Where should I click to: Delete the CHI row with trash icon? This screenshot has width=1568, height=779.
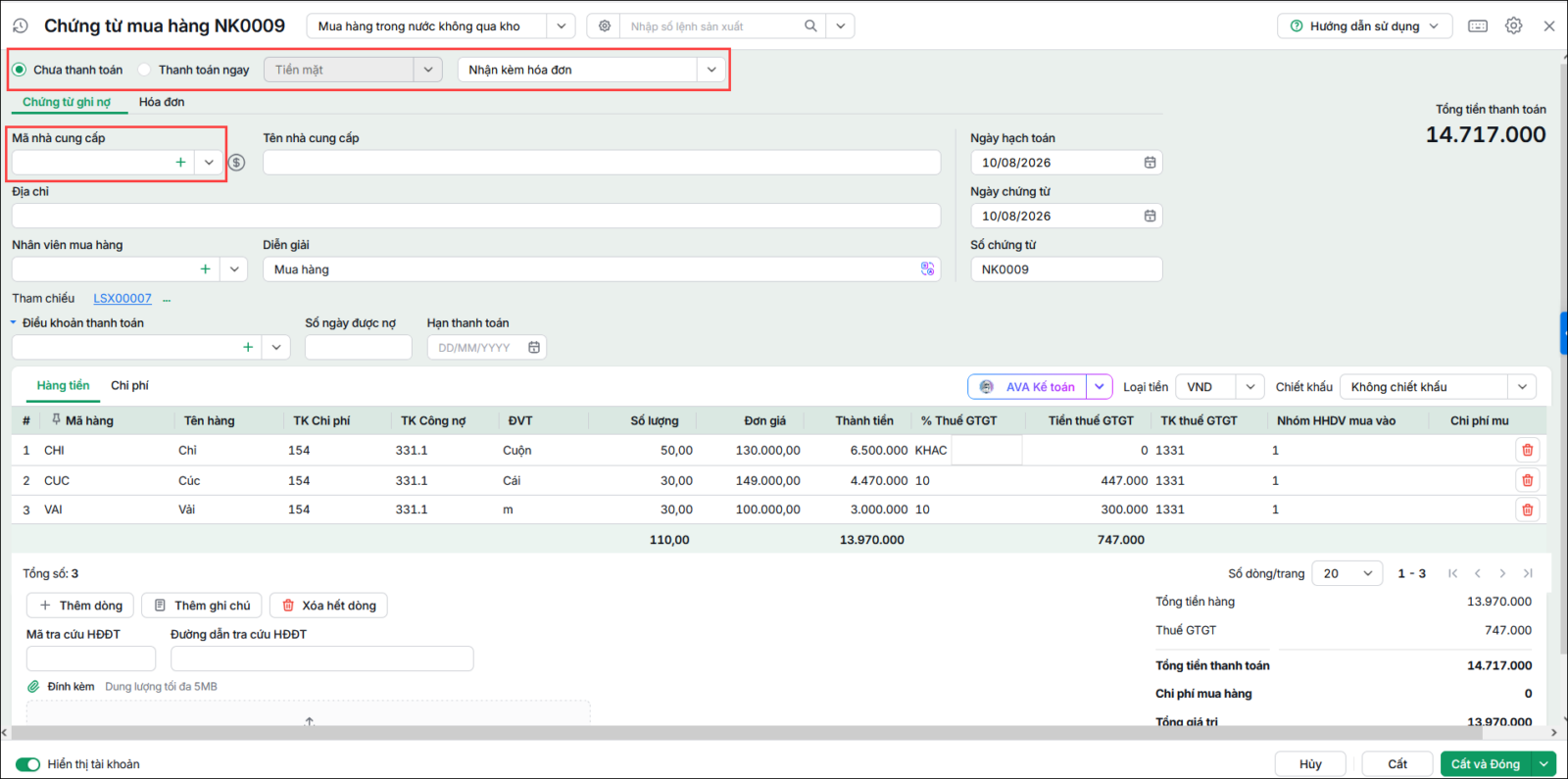tap(1527, 450)
